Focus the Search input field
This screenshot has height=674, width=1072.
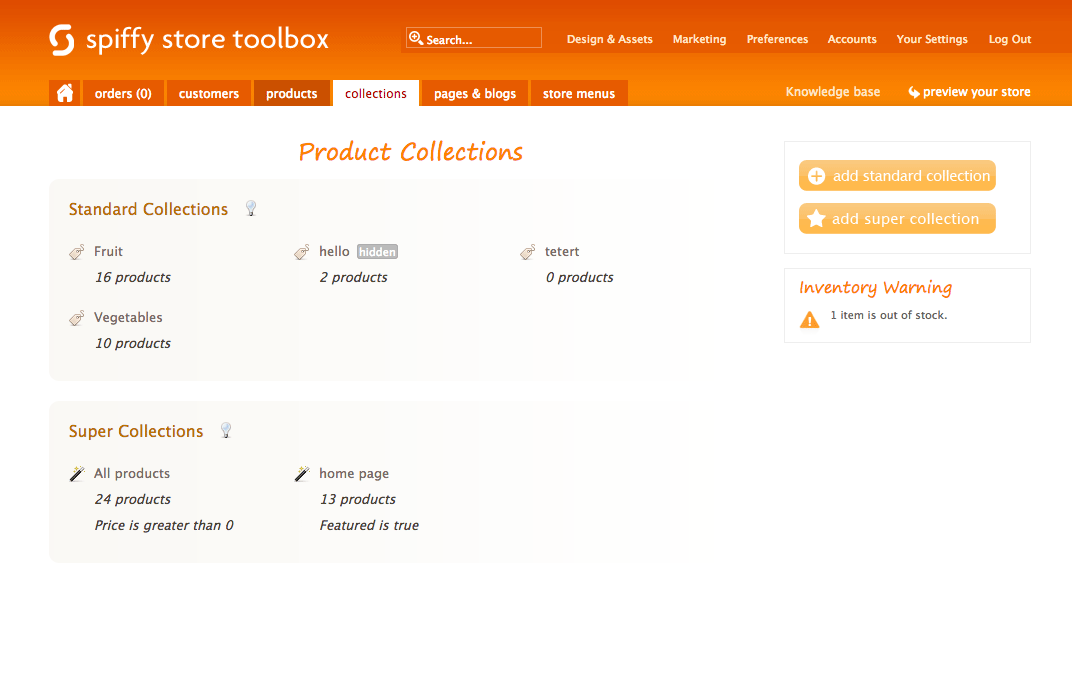tap(474, 38)
